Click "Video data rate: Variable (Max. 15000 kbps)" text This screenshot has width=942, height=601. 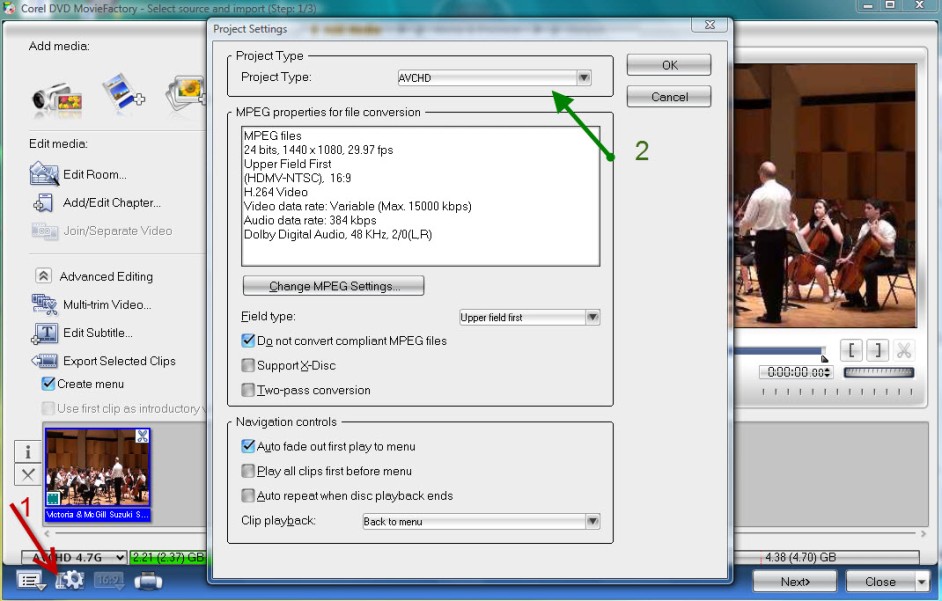point(357,206)
